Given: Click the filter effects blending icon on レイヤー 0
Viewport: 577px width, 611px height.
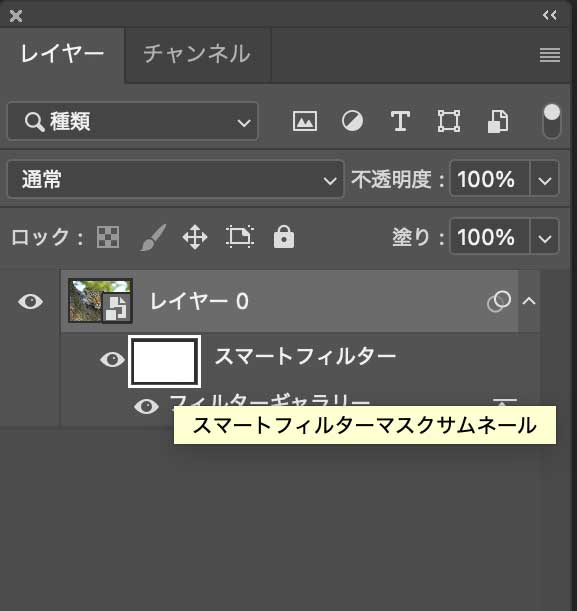Looking at the screenshot, I should 499,301.
